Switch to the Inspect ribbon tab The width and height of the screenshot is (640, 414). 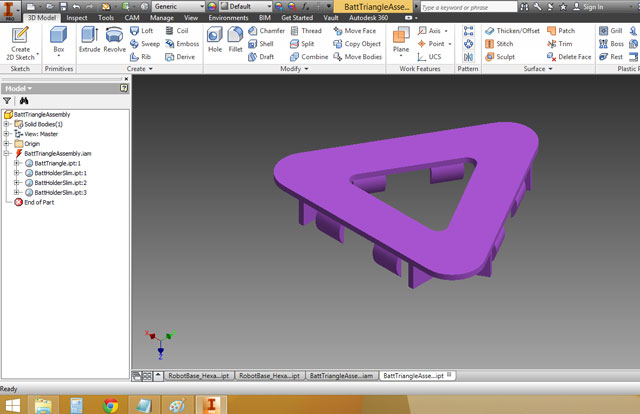(77, 18)
